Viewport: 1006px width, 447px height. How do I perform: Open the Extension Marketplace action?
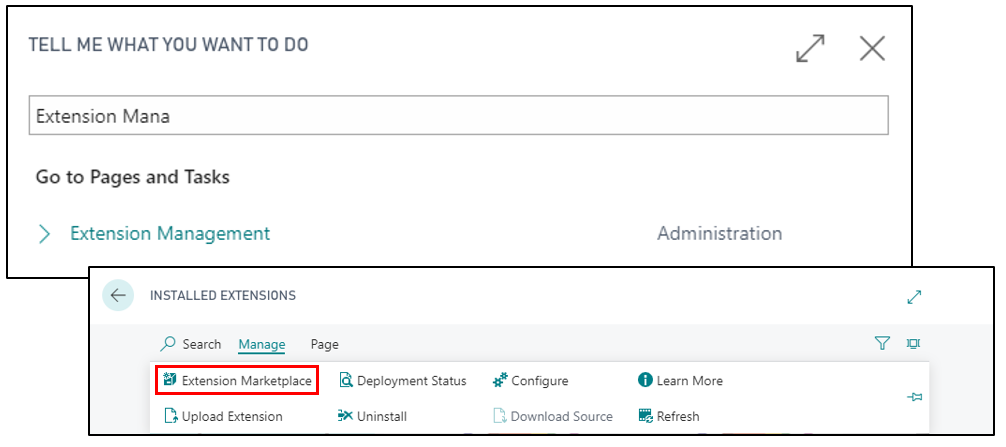[237, 381]
